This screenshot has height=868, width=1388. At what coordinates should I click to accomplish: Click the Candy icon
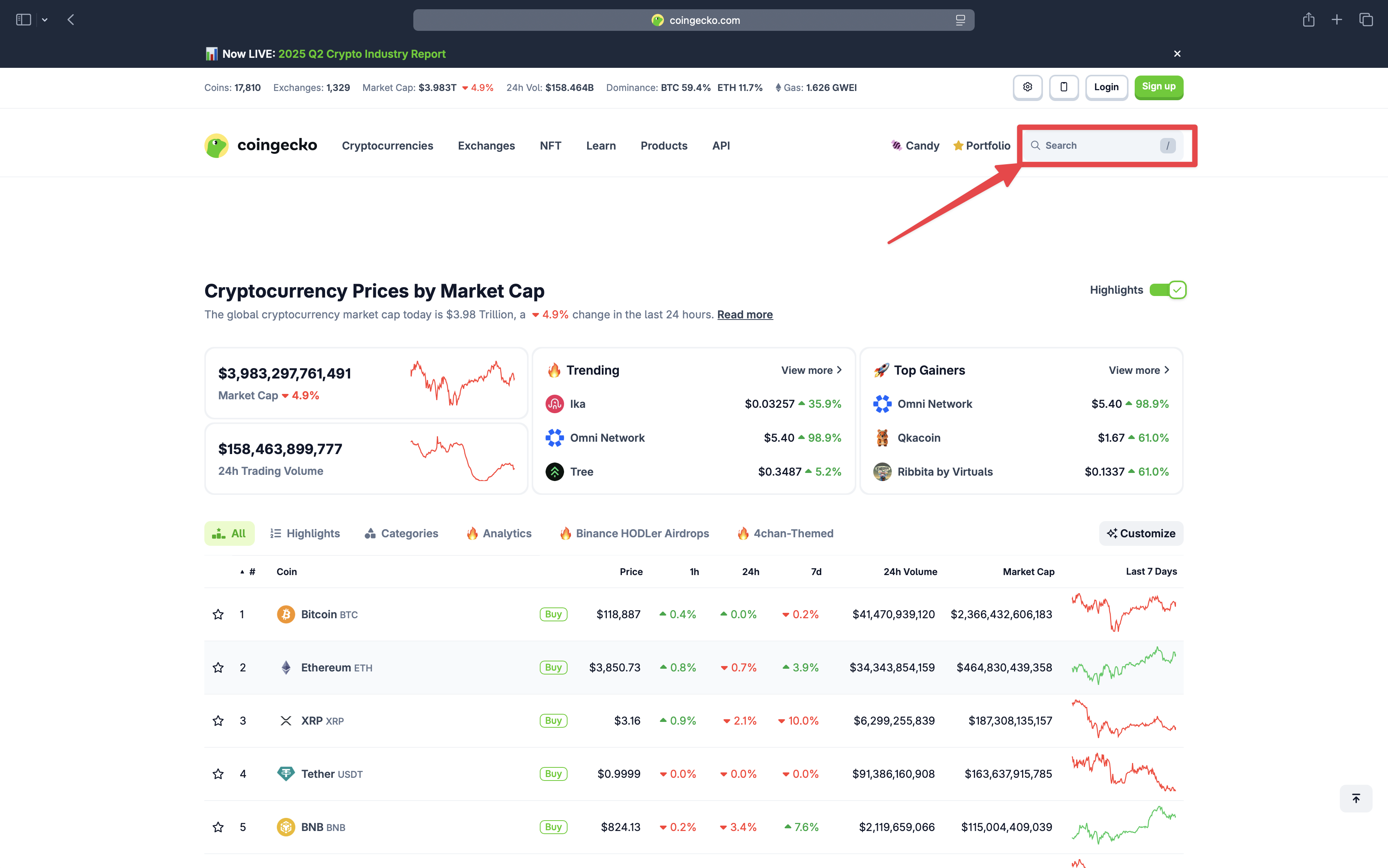coord(896,145)
